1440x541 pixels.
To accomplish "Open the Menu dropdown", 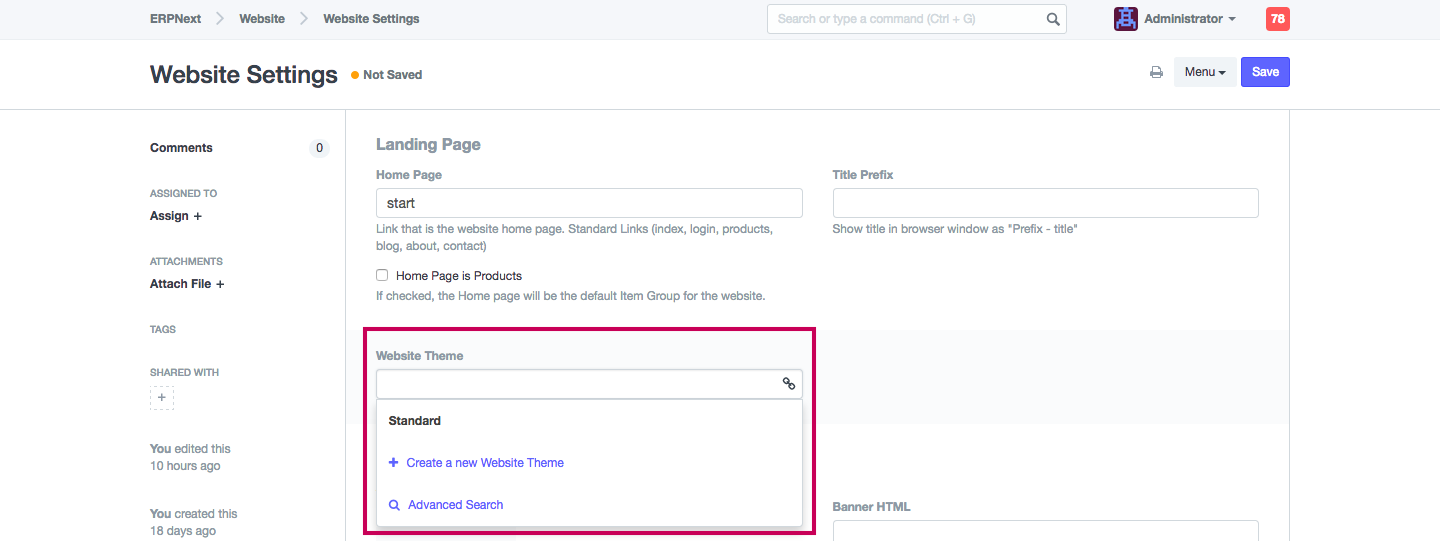I will [1204, 72].
